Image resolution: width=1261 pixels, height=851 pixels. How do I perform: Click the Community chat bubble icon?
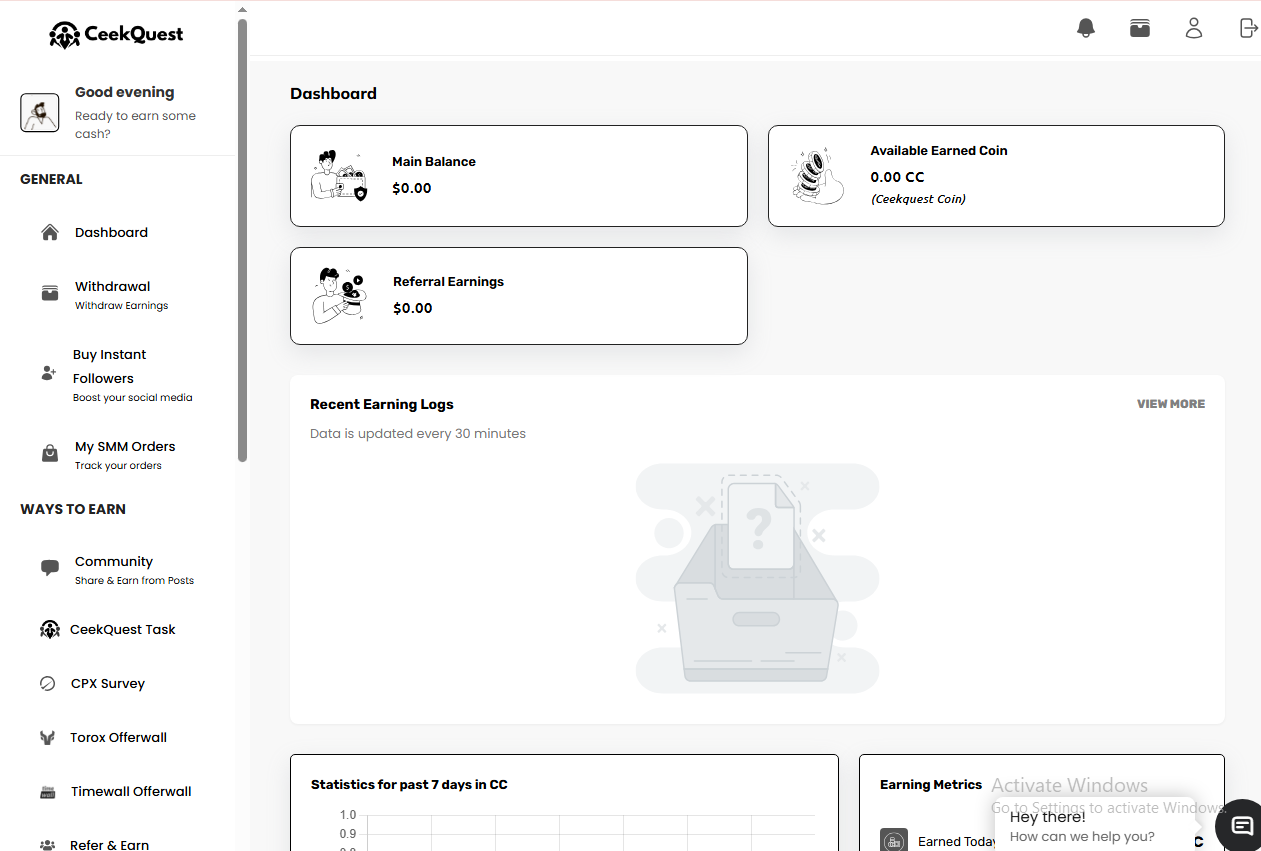(x=50, y=568)
